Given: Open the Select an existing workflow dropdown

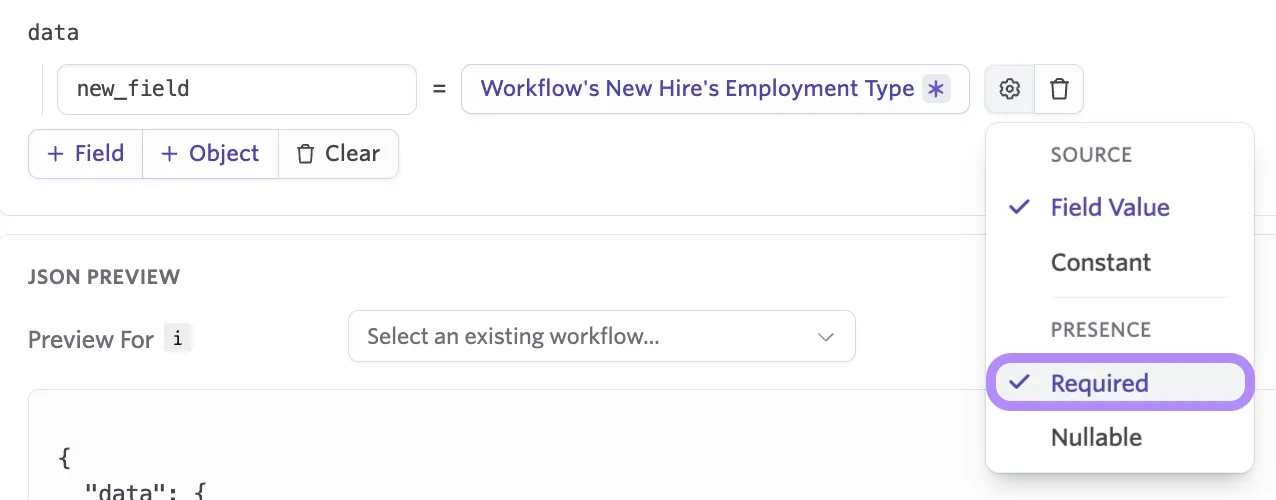Looking at the screenshot, I should 601,336.
